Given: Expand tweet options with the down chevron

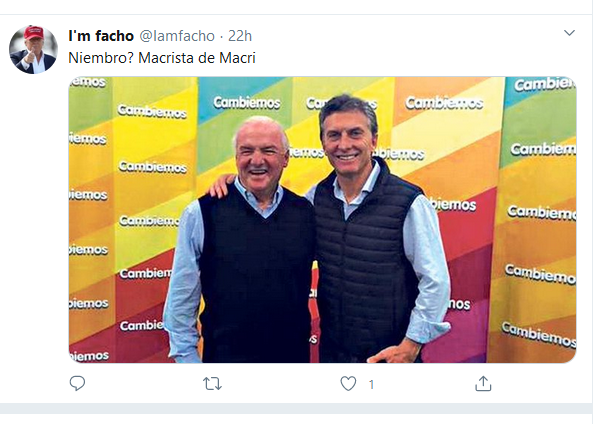Looking at the screenshot, I should click(569, 33).
